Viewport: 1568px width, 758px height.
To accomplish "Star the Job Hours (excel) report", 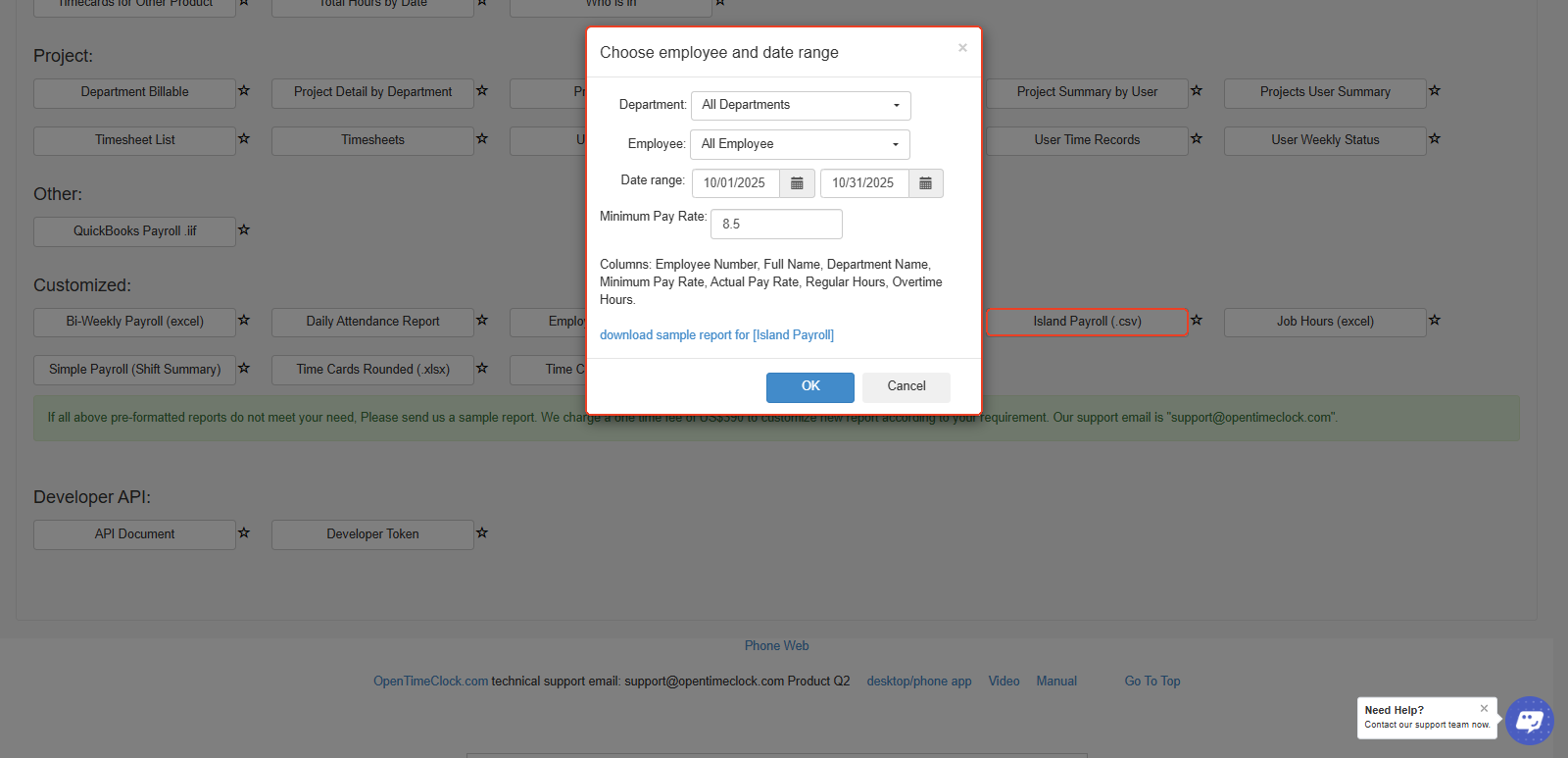I will pos(1435,321).
